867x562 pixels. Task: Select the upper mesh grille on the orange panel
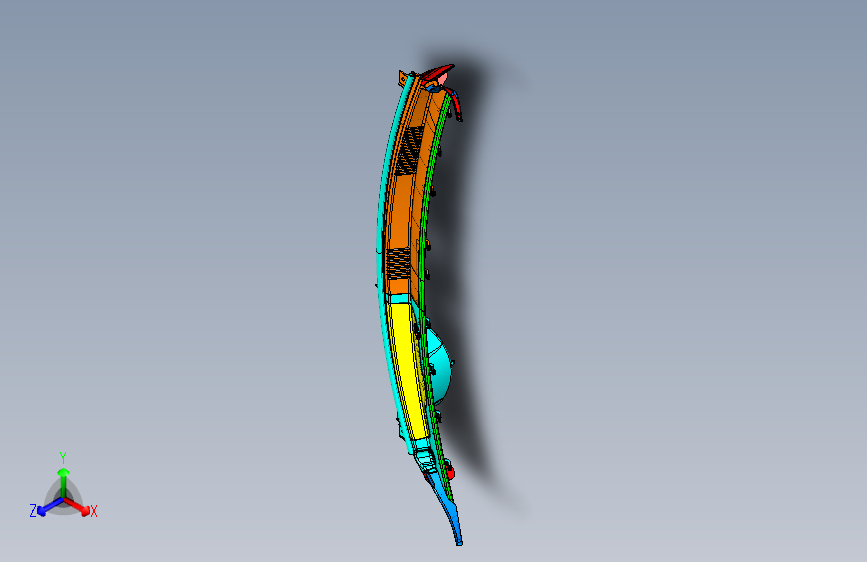click(x=410, y=150)
